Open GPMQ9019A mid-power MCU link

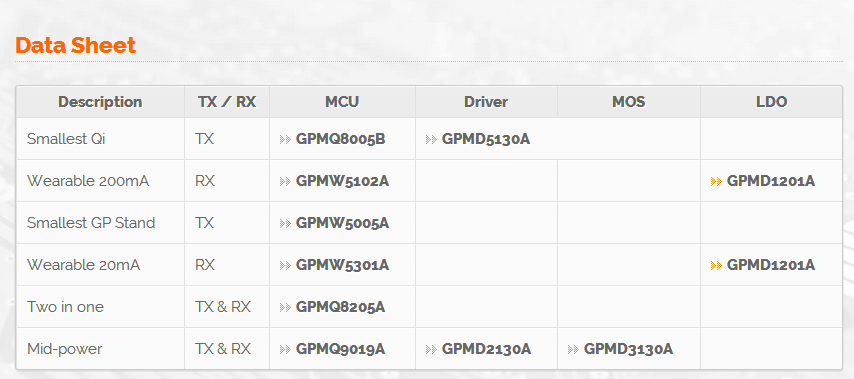pyautogui.click(x=340, y=349)
